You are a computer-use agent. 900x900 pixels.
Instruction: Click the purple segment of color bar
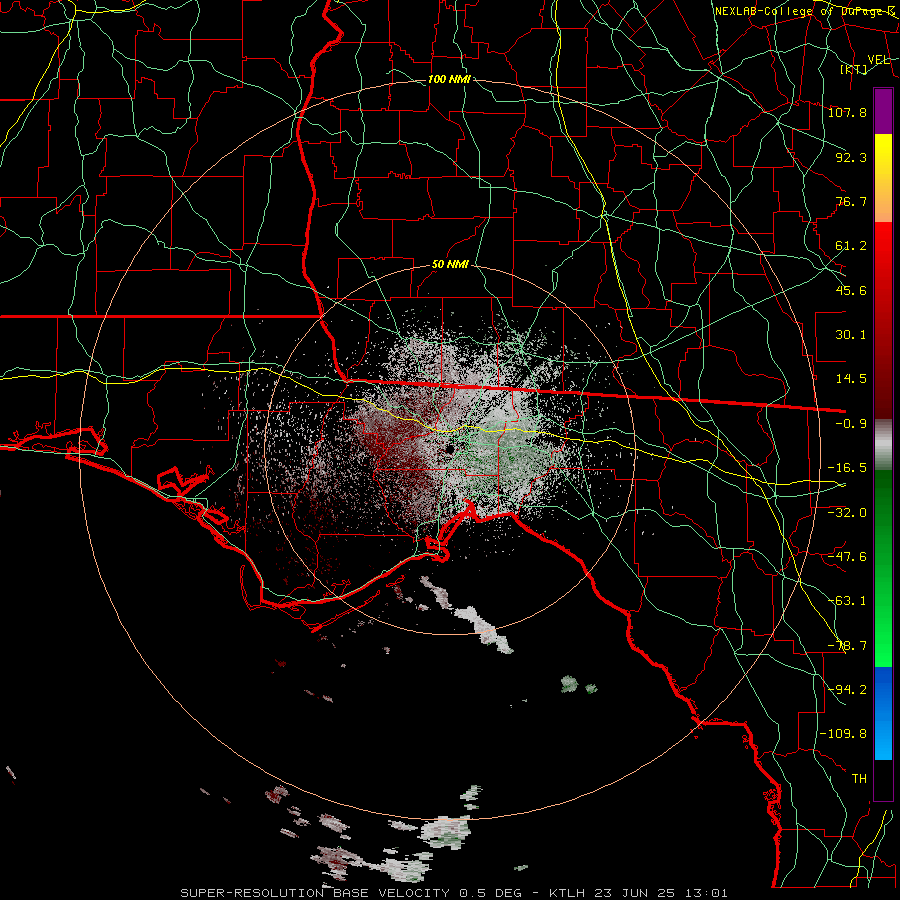click(x=883, y=111)
